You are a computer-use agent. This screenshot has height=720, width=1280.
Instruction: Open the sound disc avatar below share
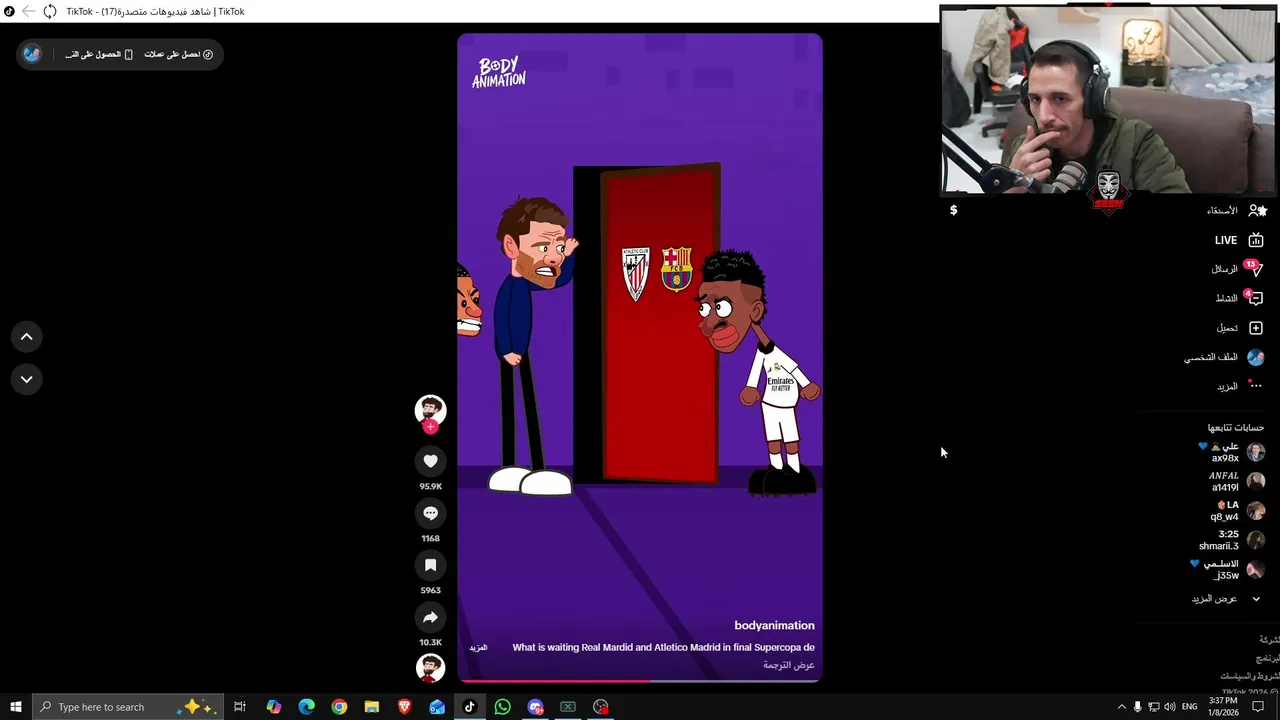(430, 667)
